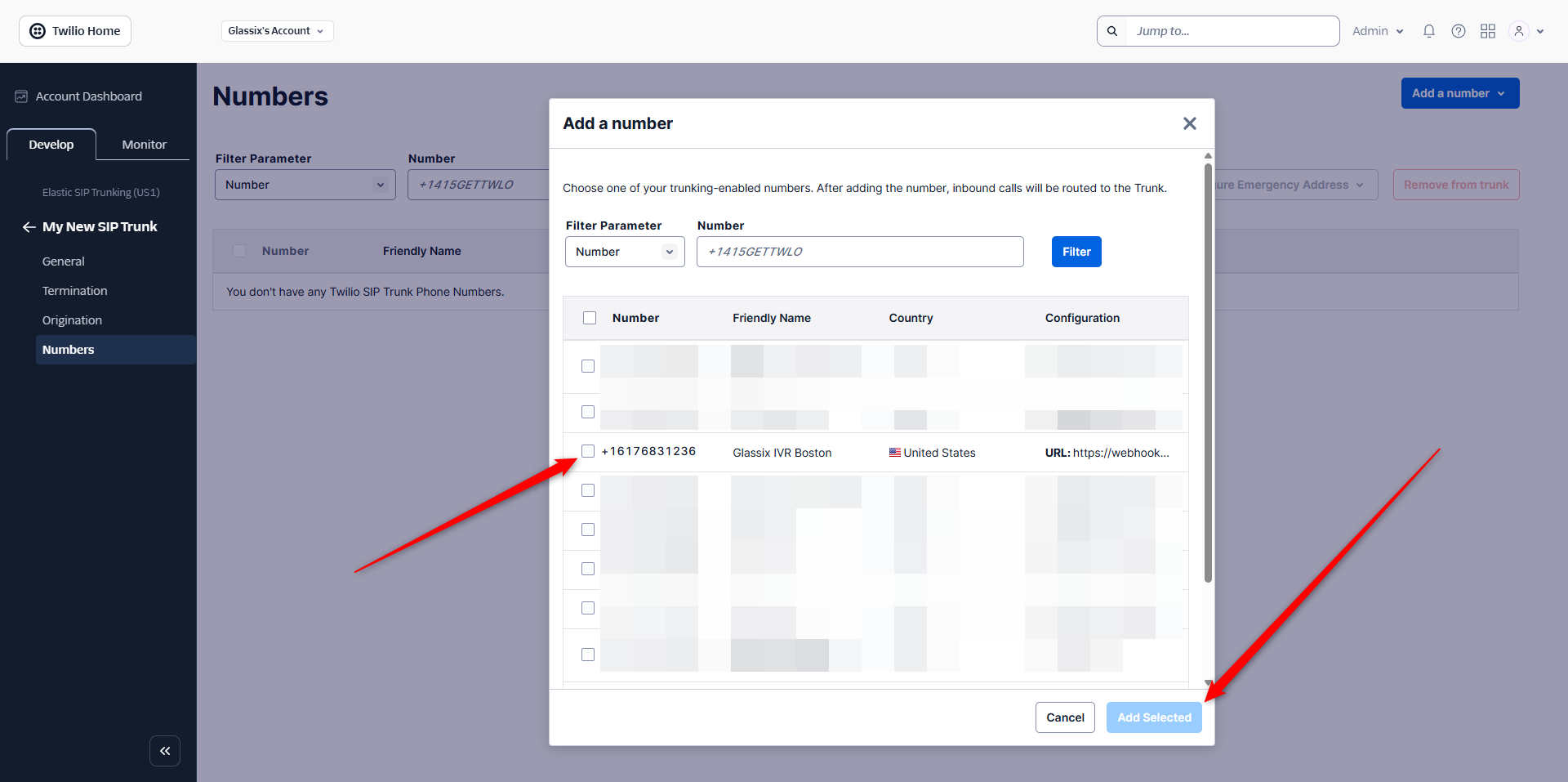Viewport: 1568px width, 782px height.
Task: Expand the Add a number dropdown button
Action: 1460,93
